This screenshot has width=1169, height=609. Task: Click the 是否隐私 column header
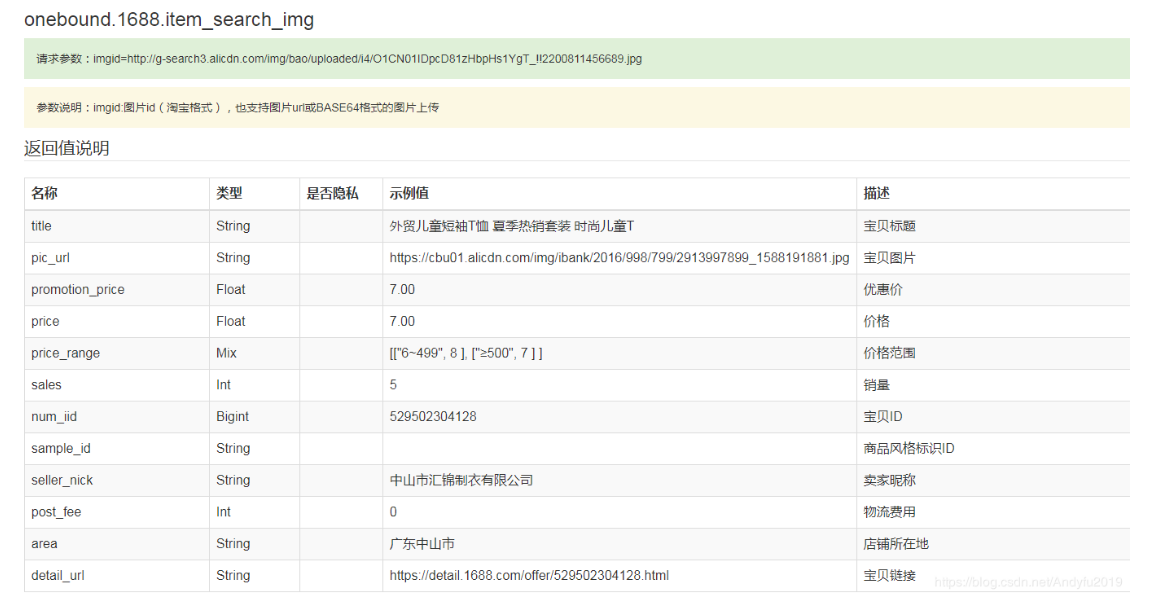(333, 193)
